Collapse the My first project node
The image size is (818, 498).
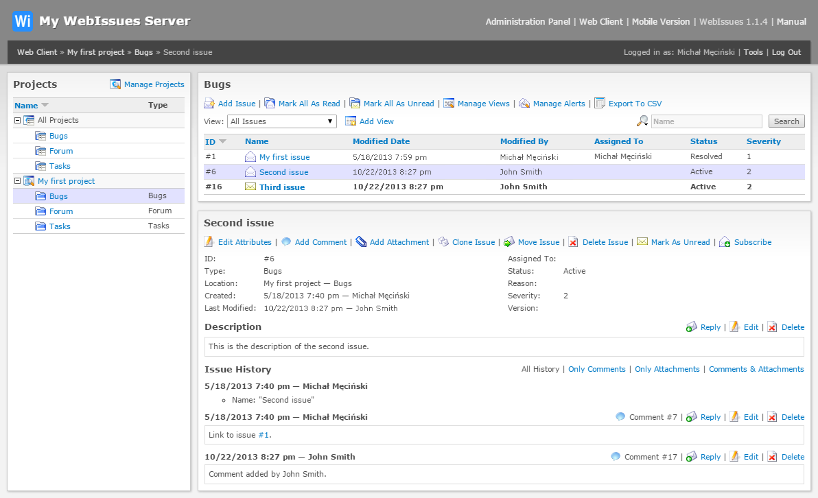point(18,181)
